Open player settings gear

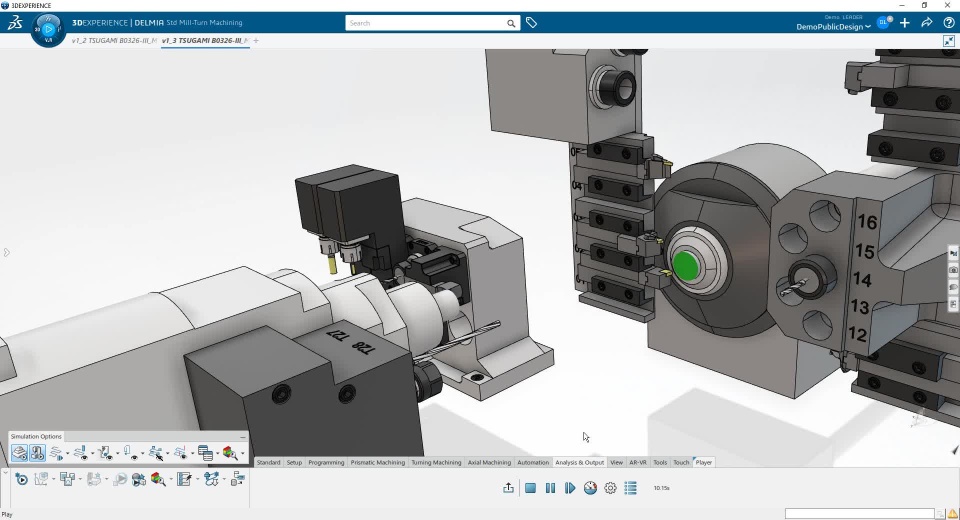[610, 488]
